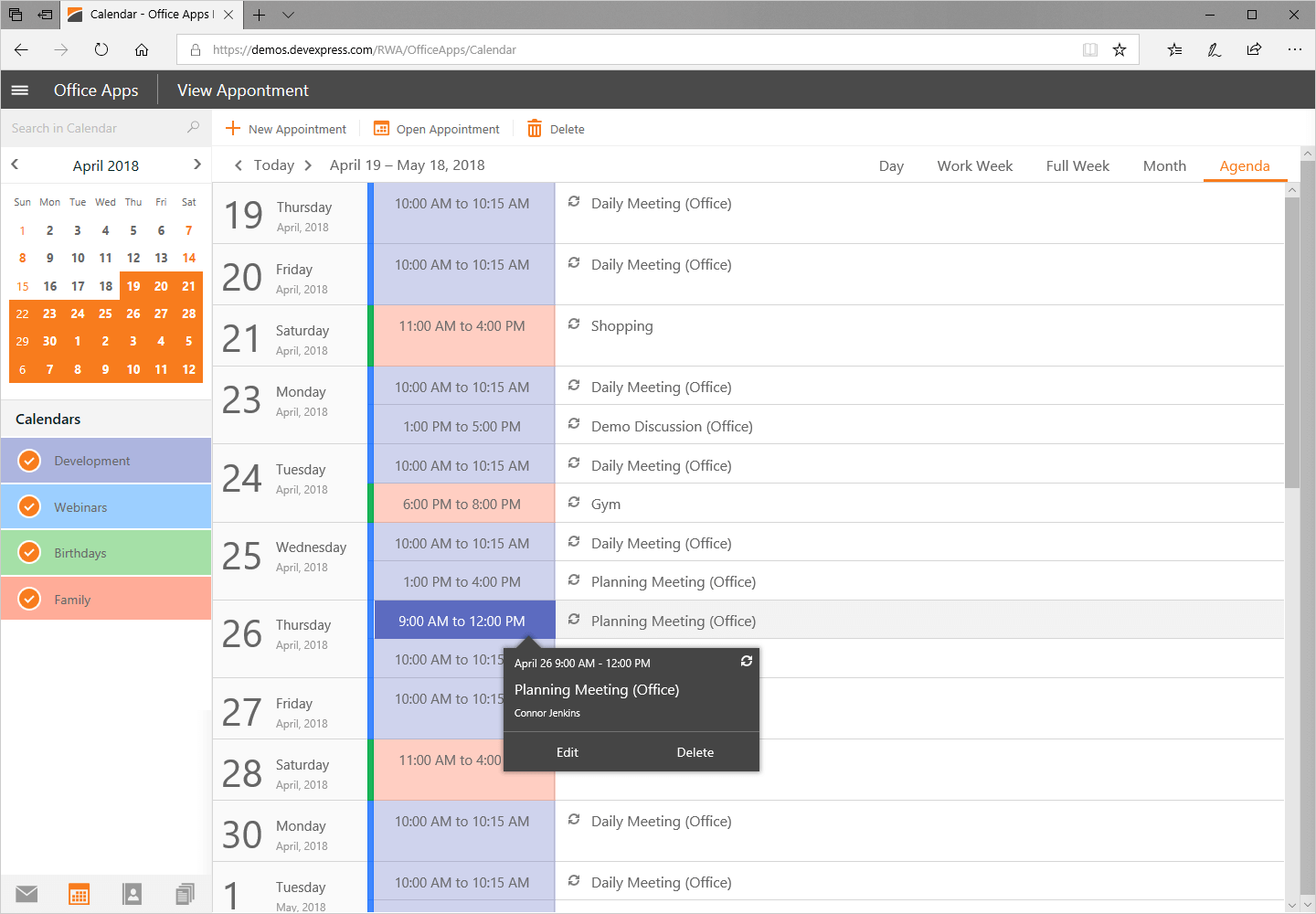
Task: Click Delete in the appointment tooltip
Action: (x=695, y=752)
